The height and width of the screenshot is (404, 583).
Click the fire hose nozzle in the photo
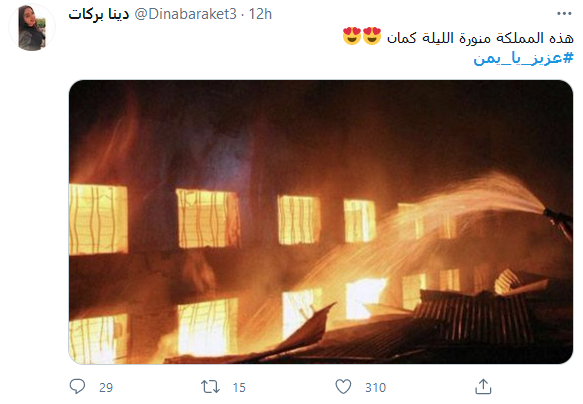(x=558, y=220)
